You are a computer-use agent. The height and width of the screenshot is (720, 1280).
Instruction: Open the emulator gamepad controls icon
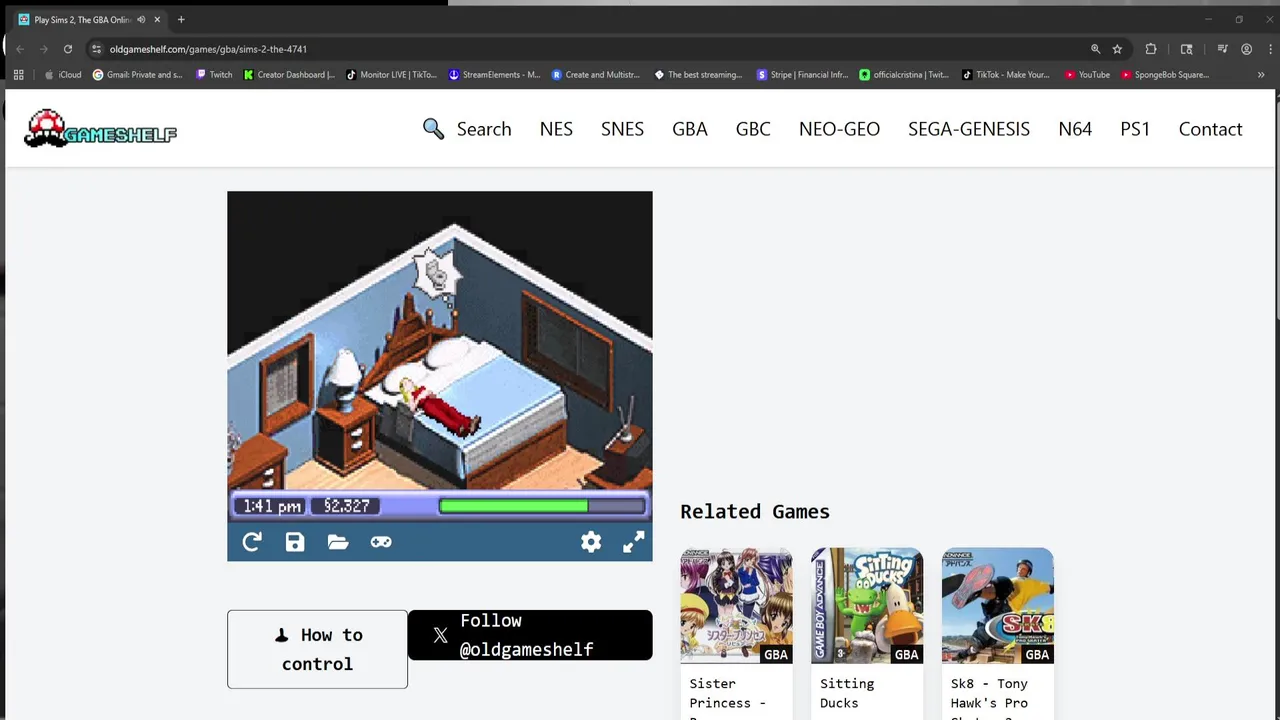pyautogui.click(x=381, y=542)
